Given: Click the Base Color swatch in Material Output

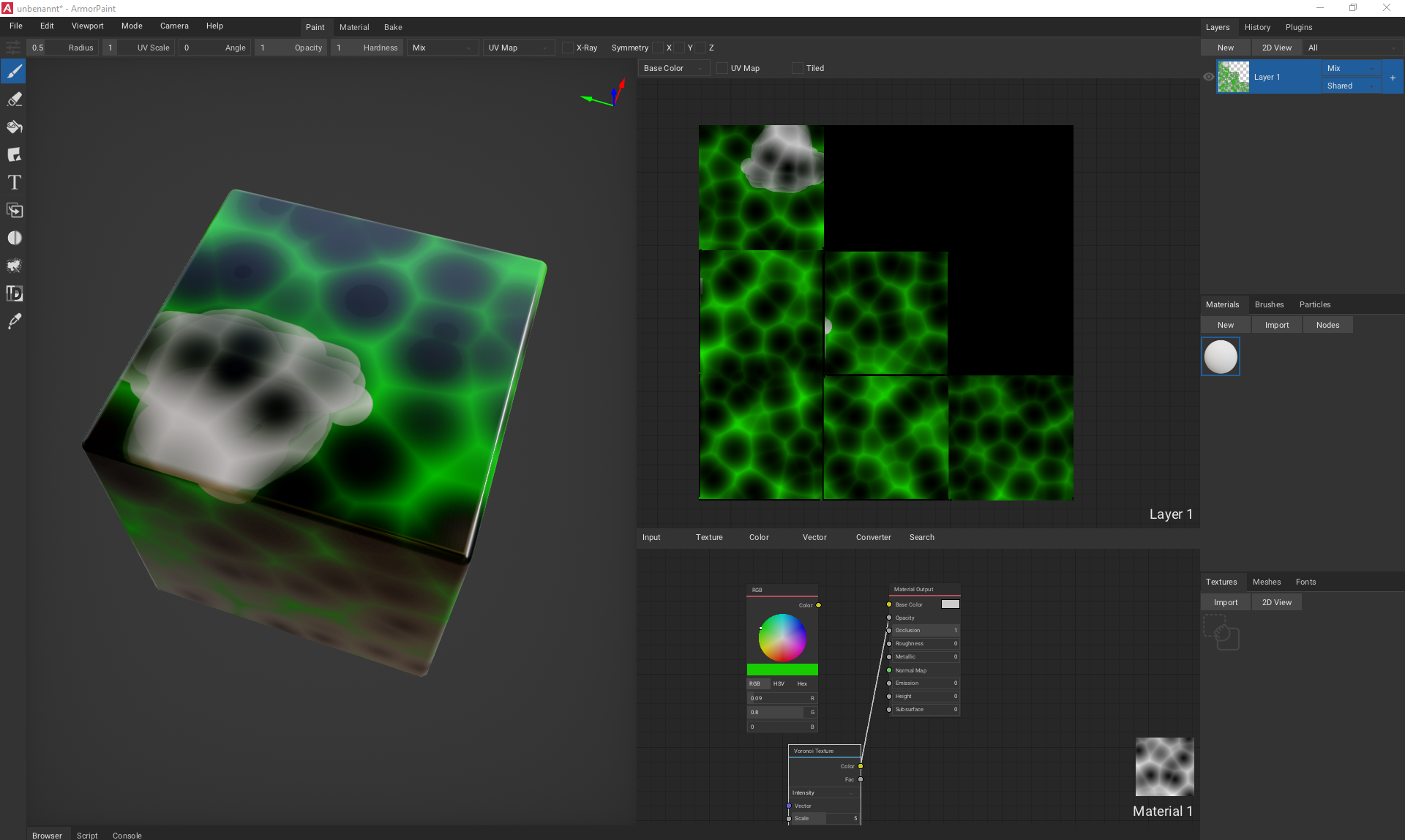Looking at the screenshot, I should [950, 604].
